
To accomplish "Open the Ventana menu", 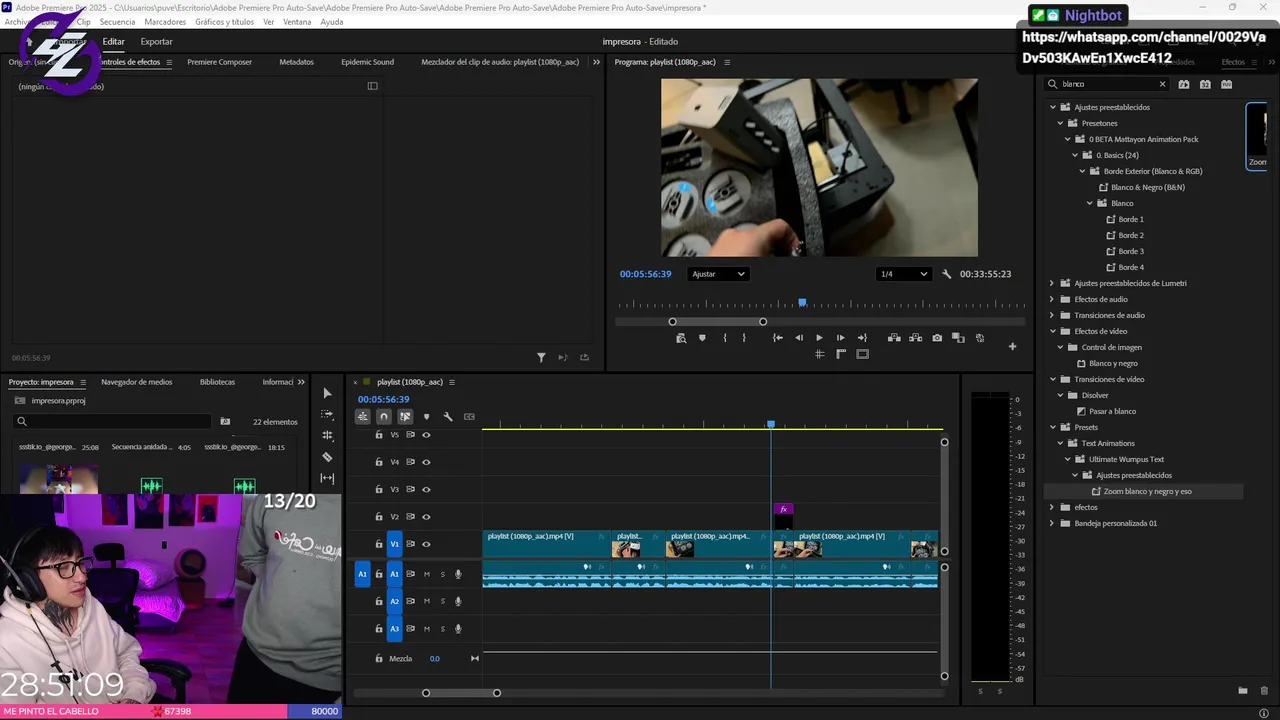I will tap(297, 22).
